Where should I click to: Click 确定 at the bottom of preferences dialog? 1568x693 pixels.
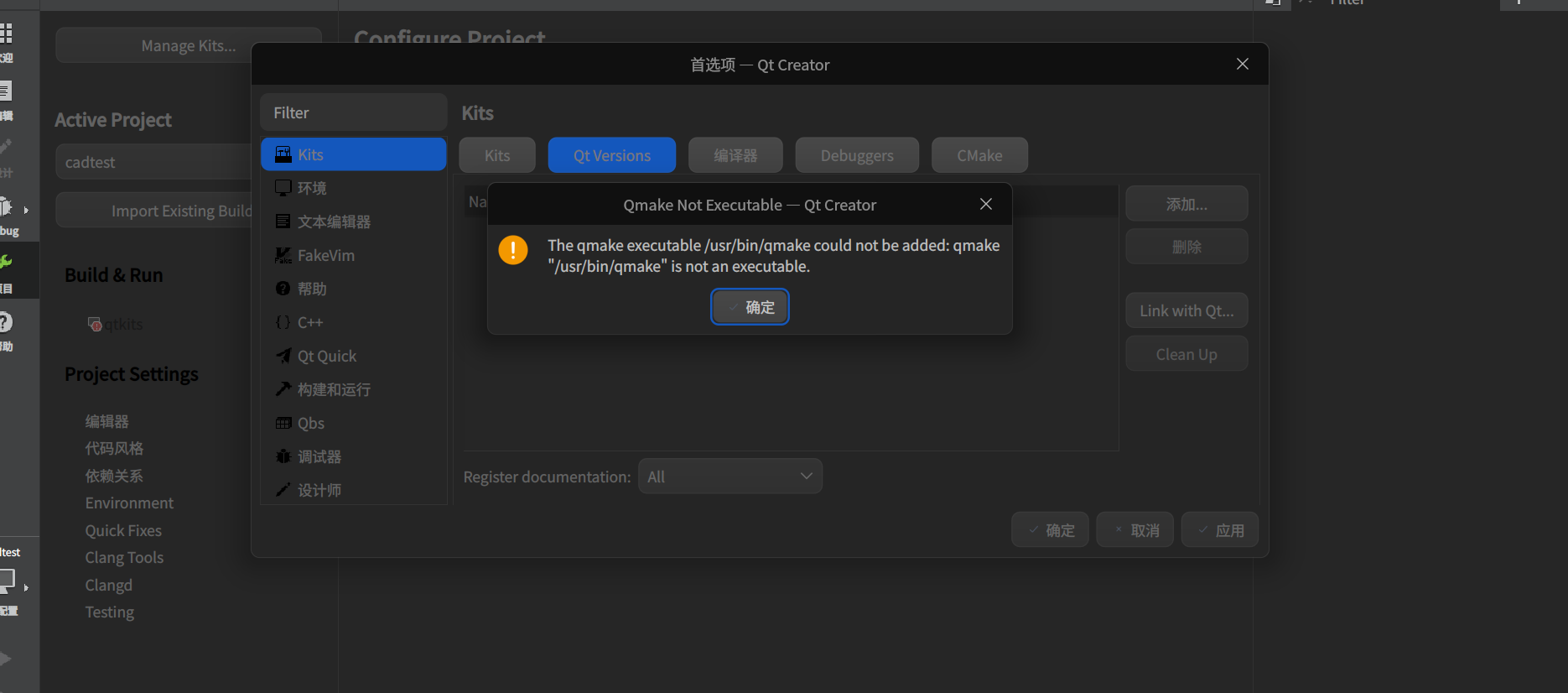[1051, 530]
